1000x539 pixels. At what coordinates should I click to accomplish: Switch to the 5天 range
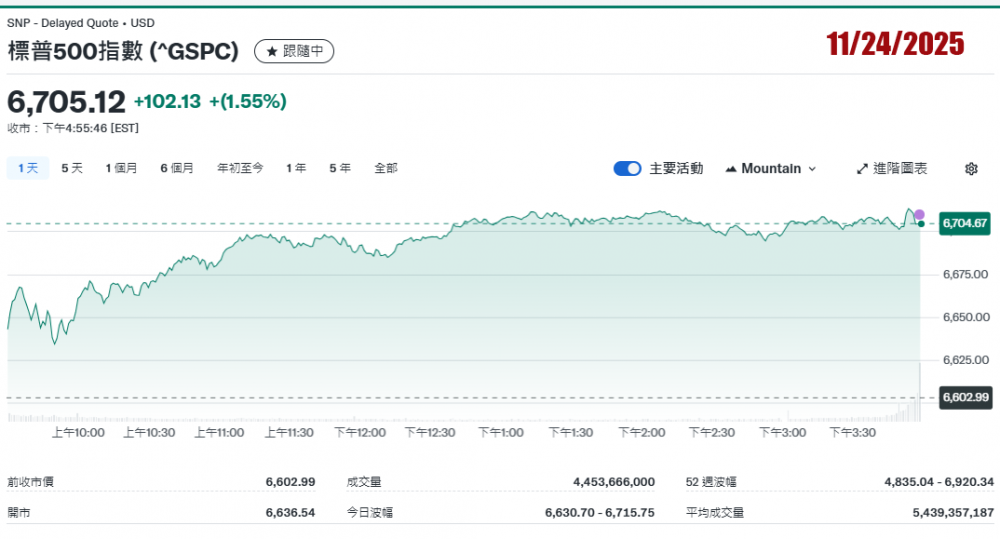pos(72,169)
